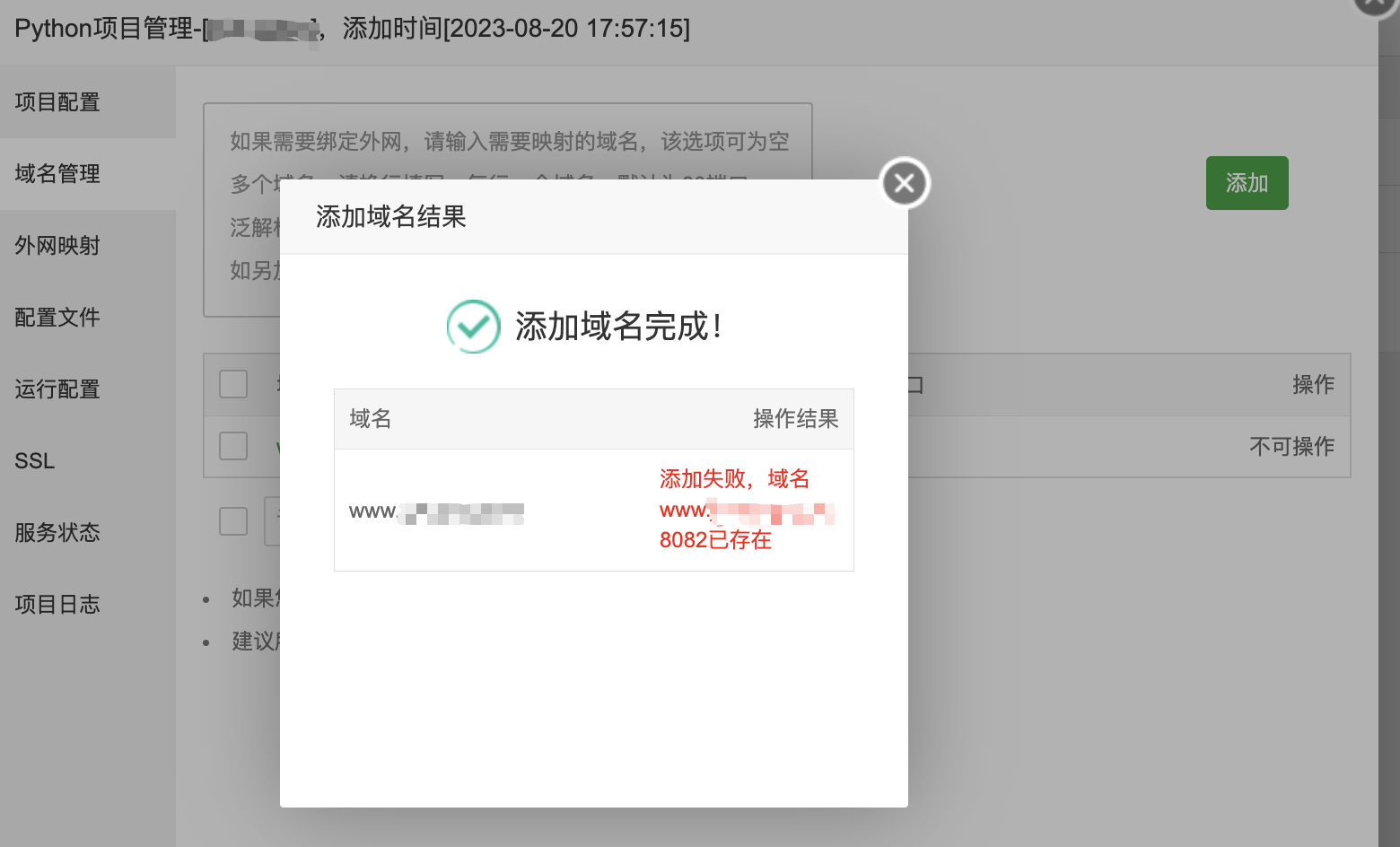Close the 添加域名结果 dialog
Screen dimensions: 1400x847
click(905, 183)
